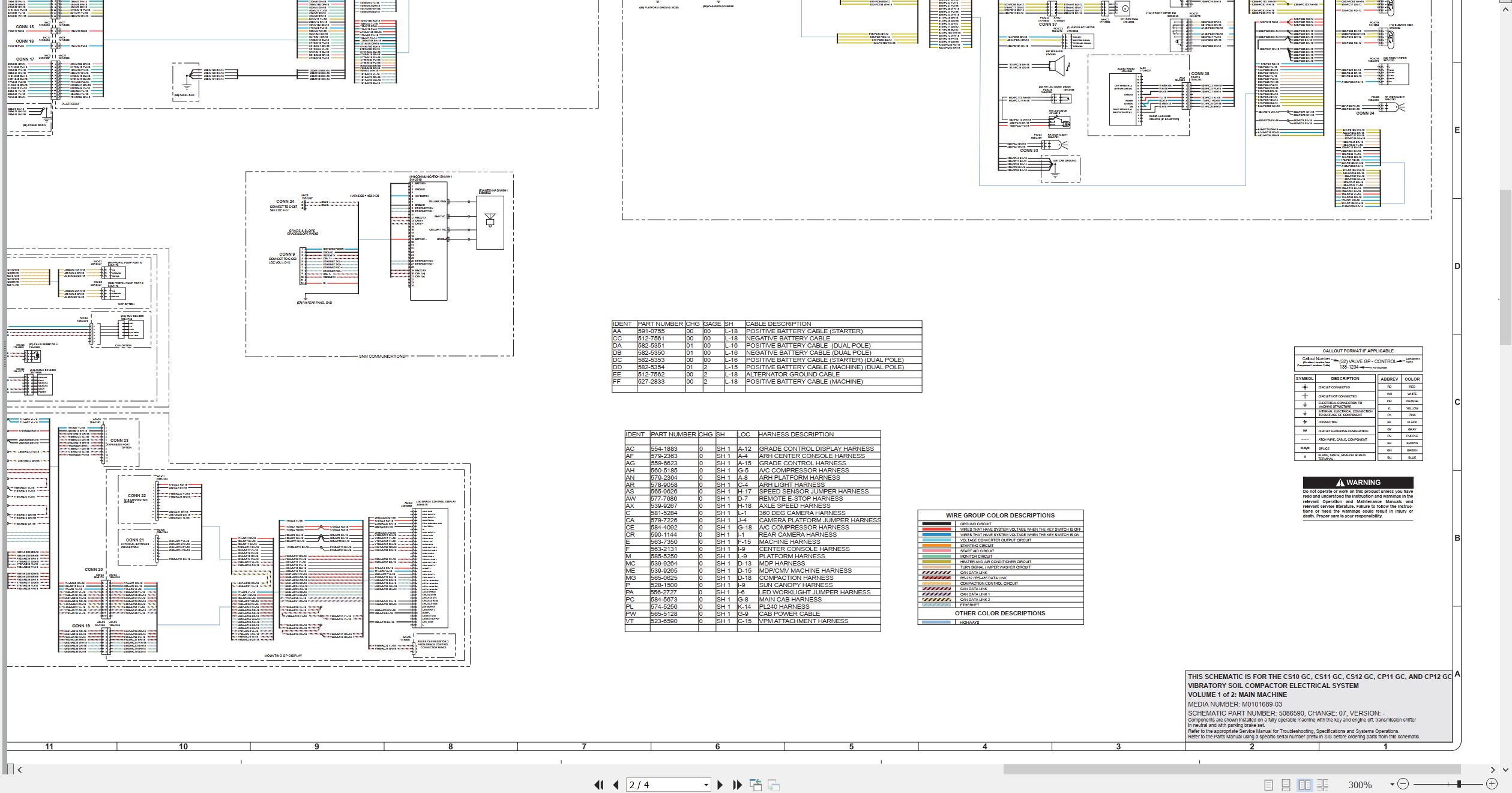Click grid column number 7 on ruler
The image size is (1512, 793).
click(584, 747)
